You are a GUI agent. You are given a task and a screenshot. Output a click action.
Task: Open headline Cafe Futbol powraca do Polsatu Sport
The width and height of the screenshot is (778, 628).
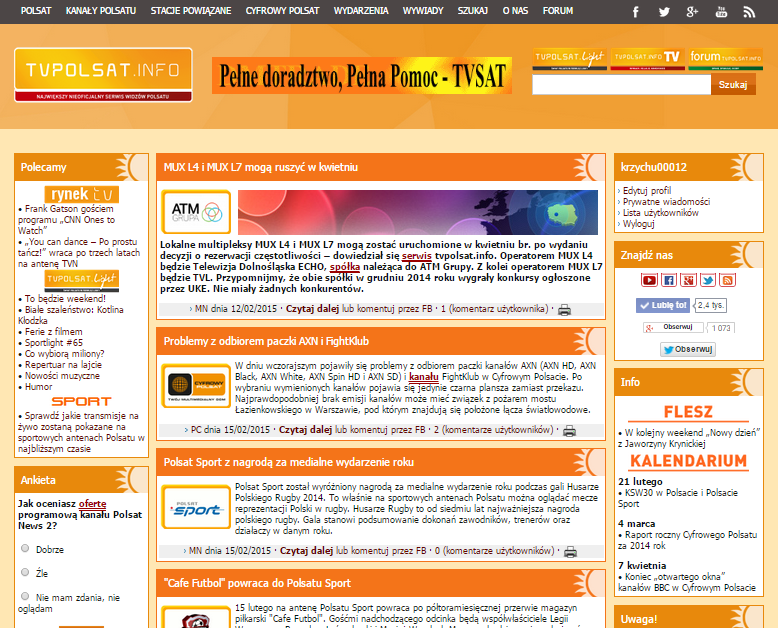[257, 583]
